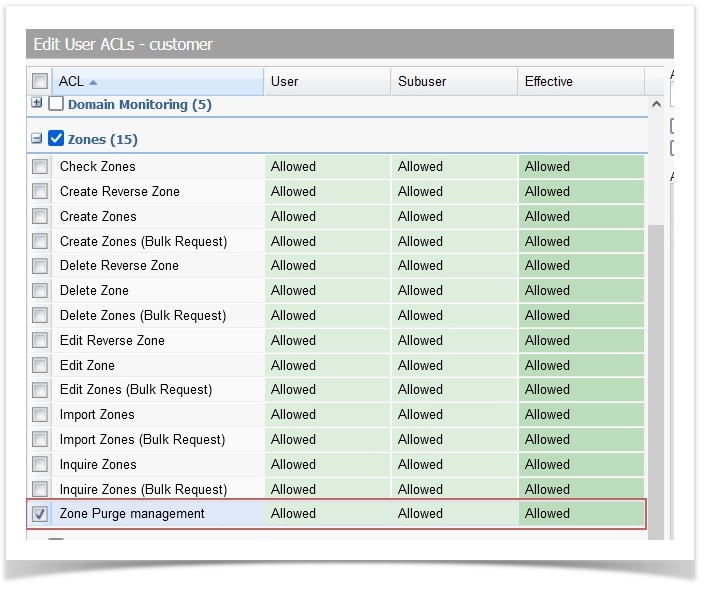This screenshot has height=589, width=708.
Task: Expand the Domain Monitoring group
Action: pyautogui.click(x=37, y=103)
